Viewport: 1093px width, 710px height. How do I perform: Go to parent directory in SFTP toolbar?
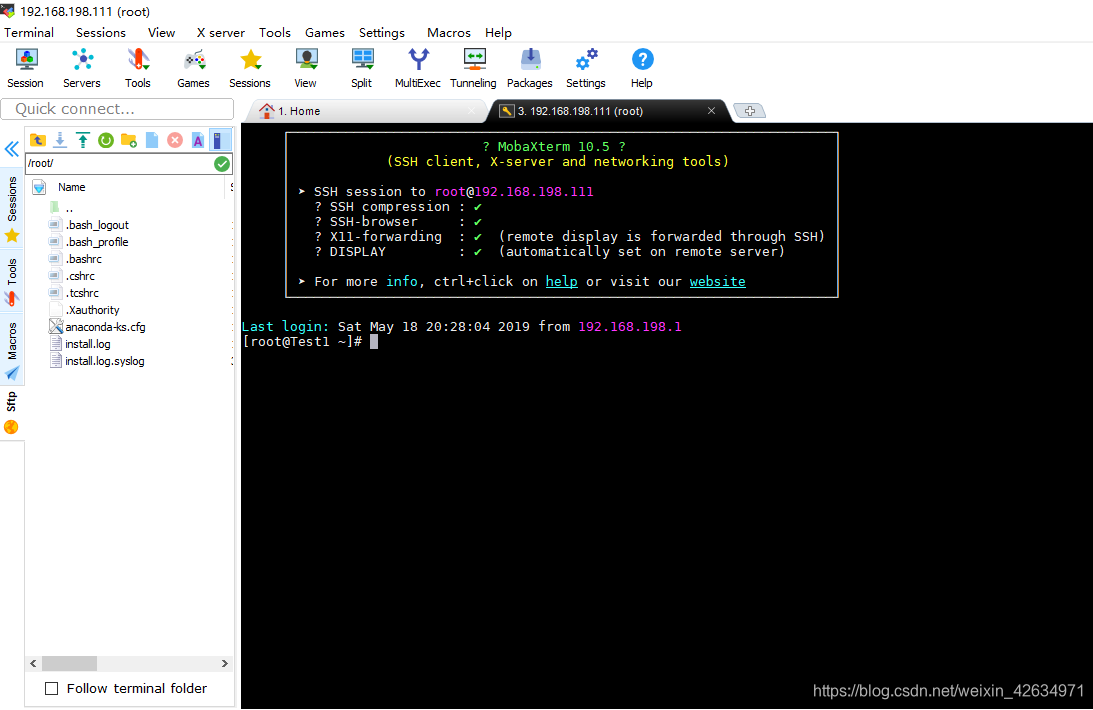(x=38, y=141)
